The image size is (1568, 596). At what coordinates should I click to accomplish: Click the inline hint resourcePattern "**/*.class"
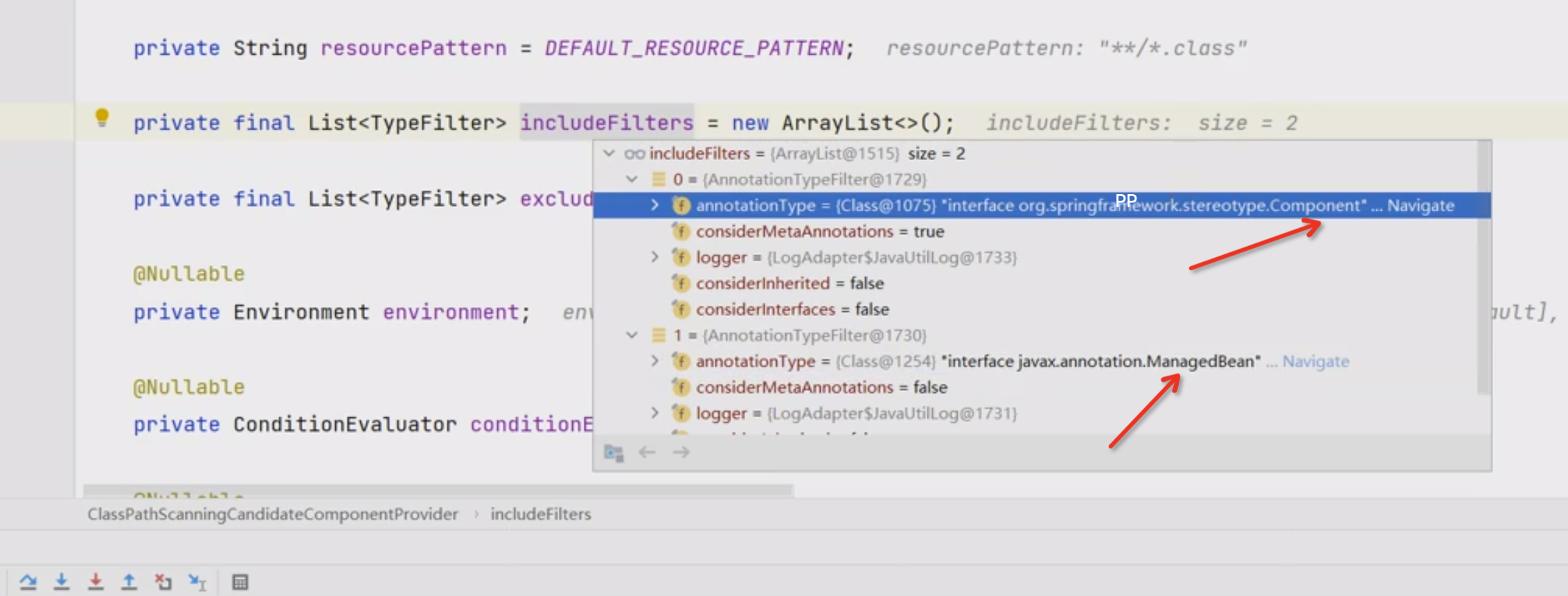1067,49
